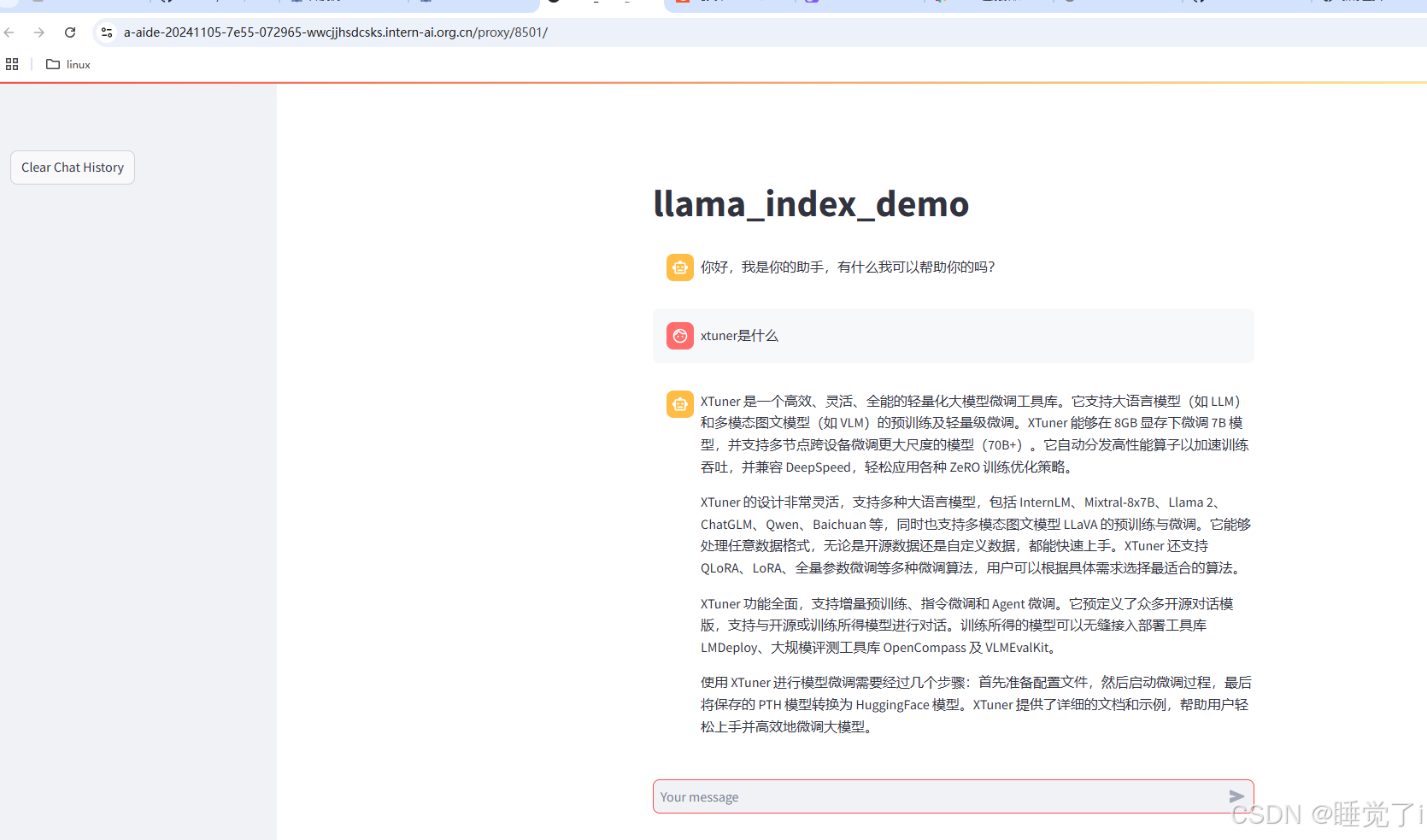Viewport: 1427px width, 840px height.
Task: Click the paragraph starting 'XTuner 的设计非常灵活'
Action: click(976, 535)
